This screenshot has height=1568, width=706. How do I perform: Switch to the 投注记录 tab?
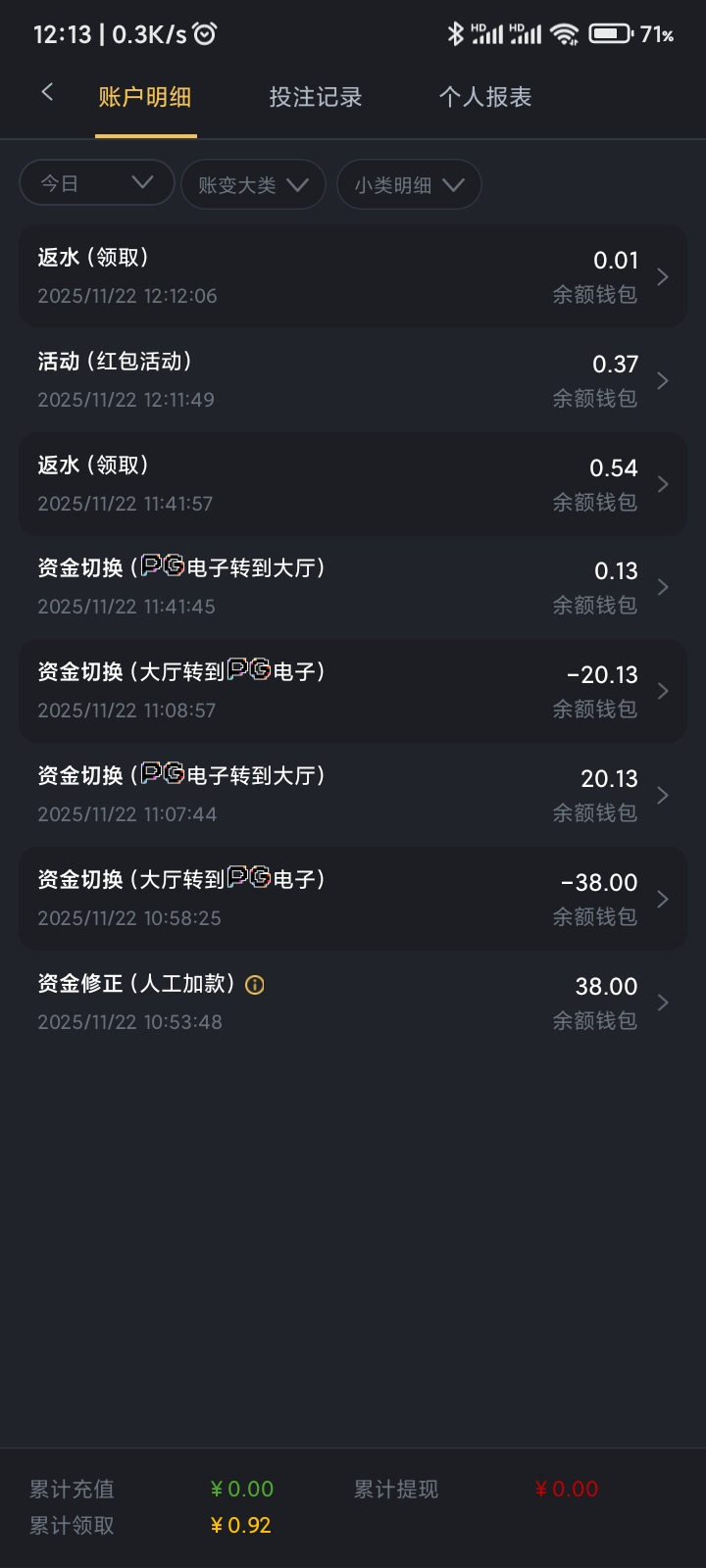click(x=316, y=97)
